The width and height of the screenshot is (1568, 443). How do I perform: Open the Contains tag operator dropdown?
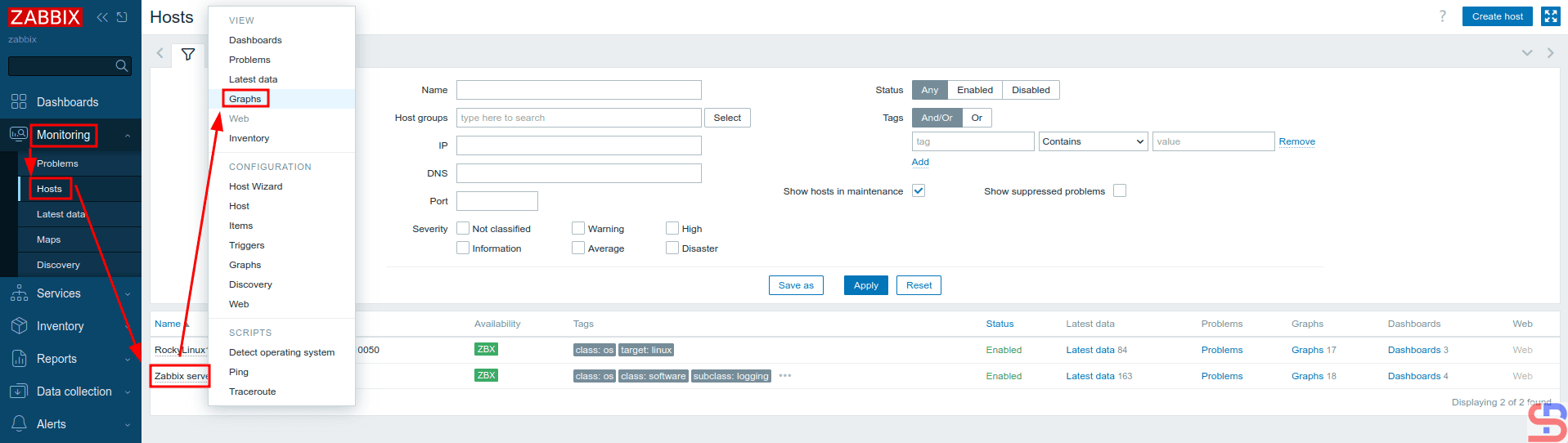(1092, 141)
